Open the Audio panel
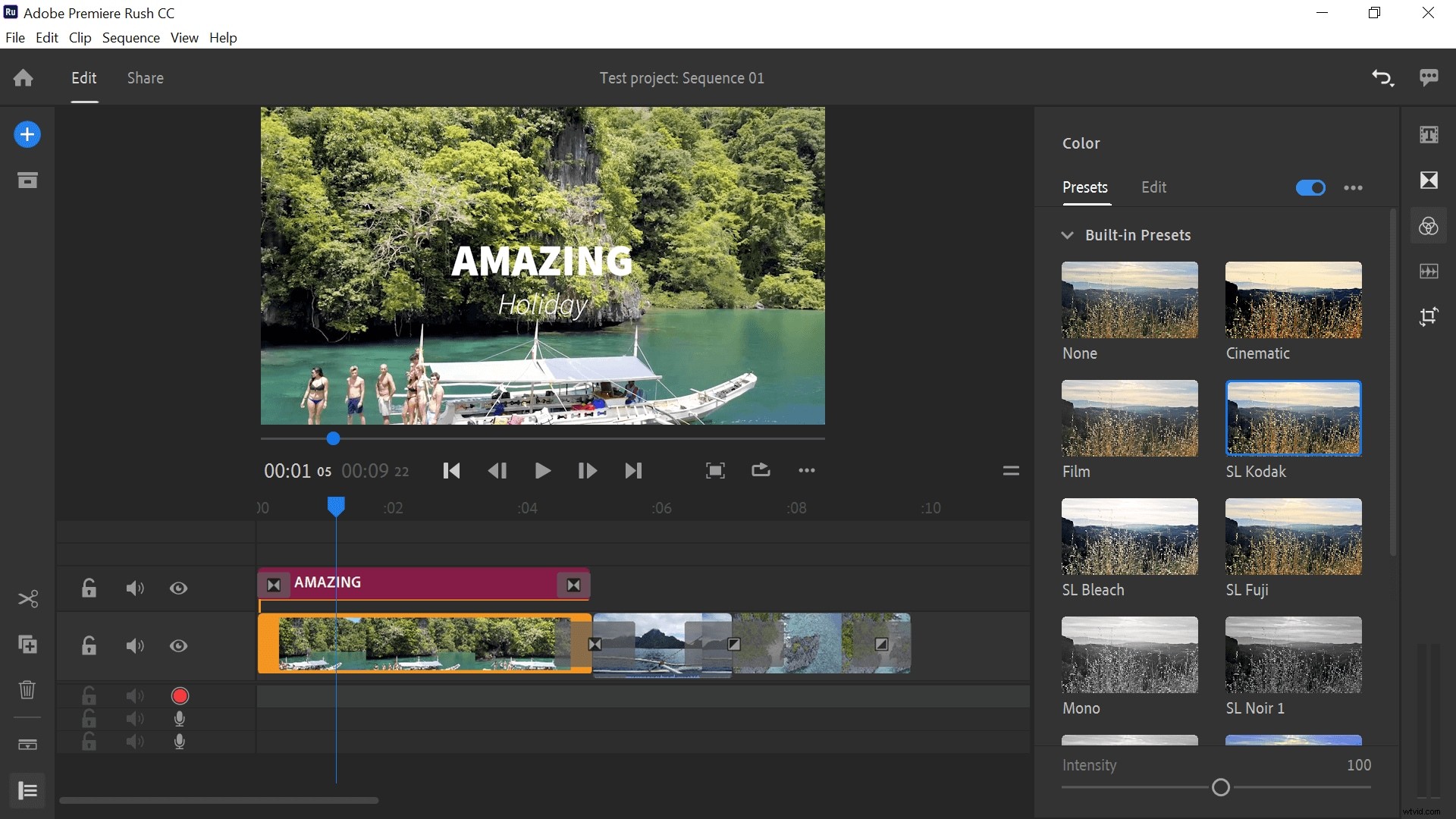The image size is (1456, 819). (1429, 271)
